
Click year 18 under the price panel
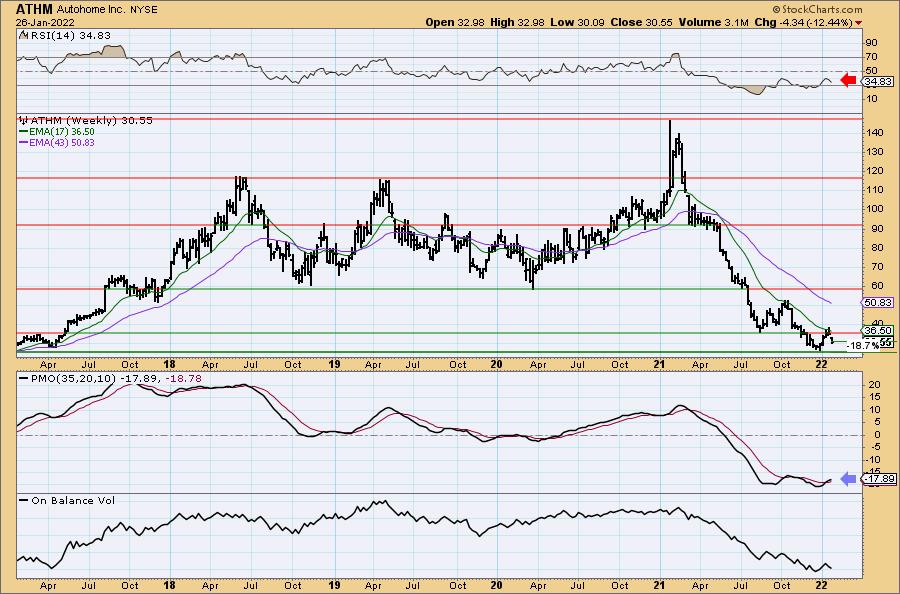(x=169, y=364)
